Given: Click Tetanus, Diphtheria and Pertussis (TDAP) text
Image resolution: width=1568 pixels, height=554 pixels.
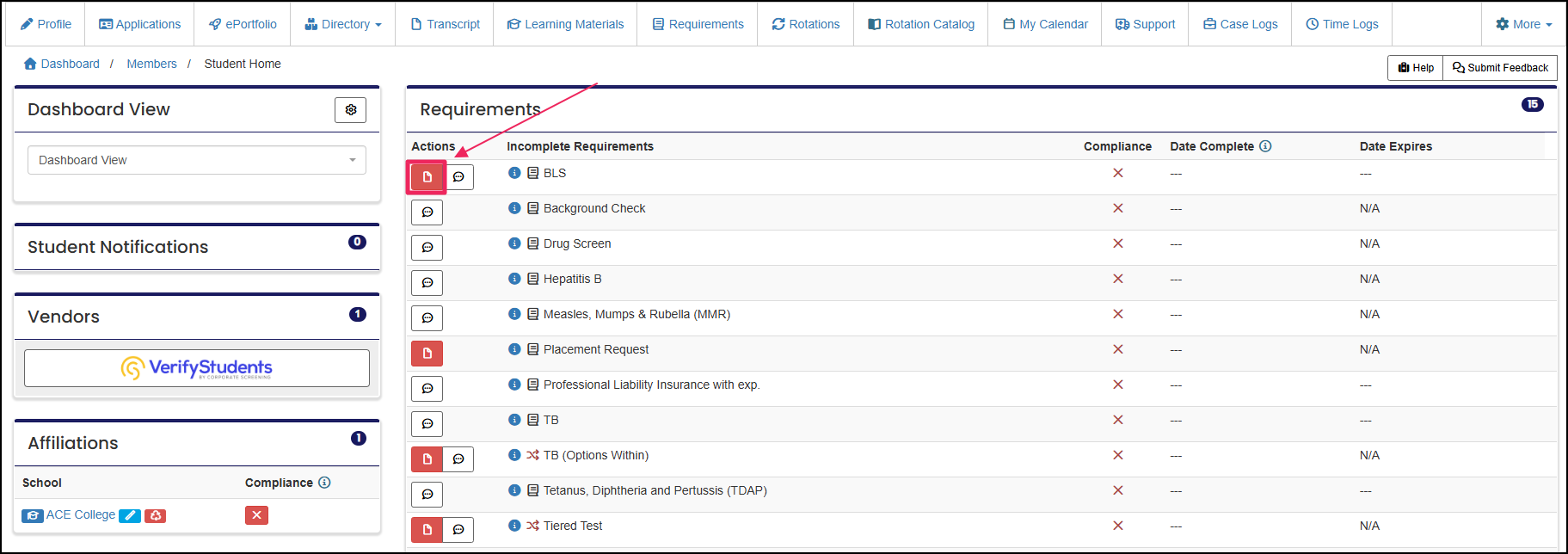Looking at the screenshot, I should point(655,490).
